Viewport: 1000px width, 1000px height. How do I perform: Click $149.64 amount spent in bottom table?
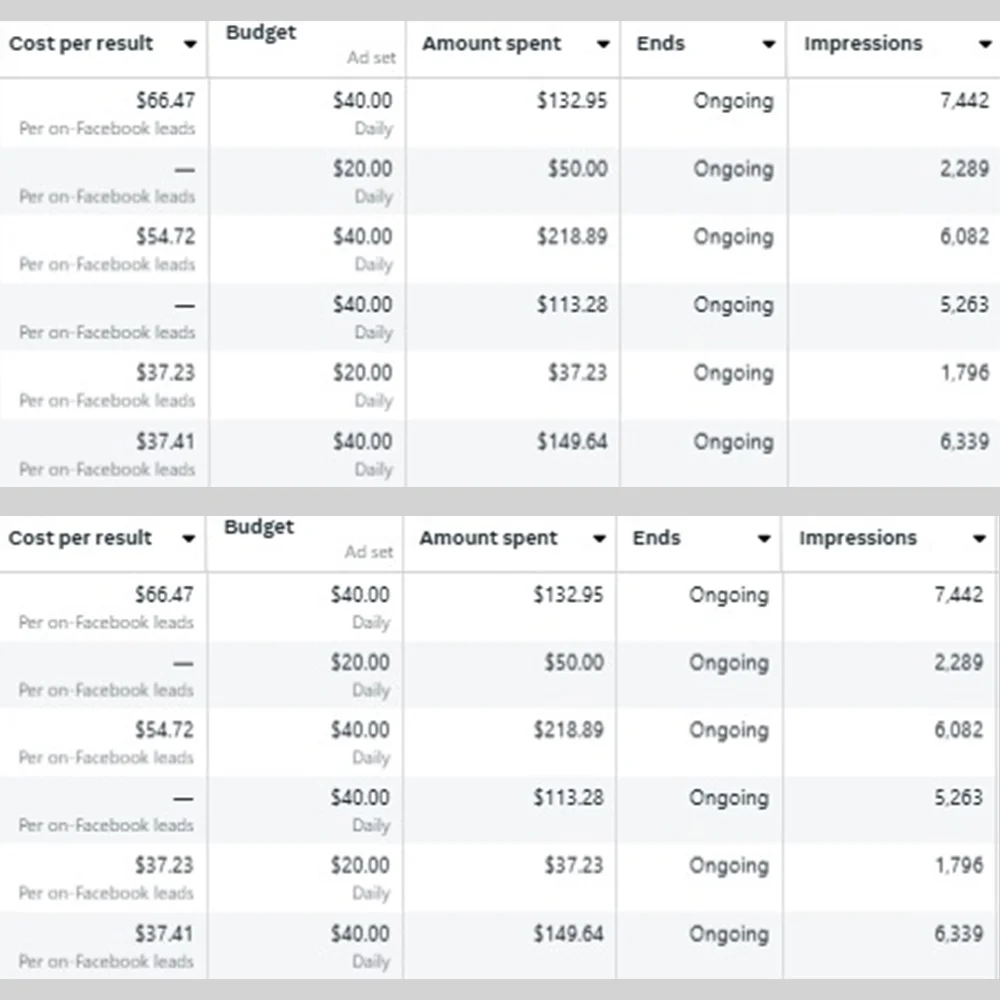[568, 934]
